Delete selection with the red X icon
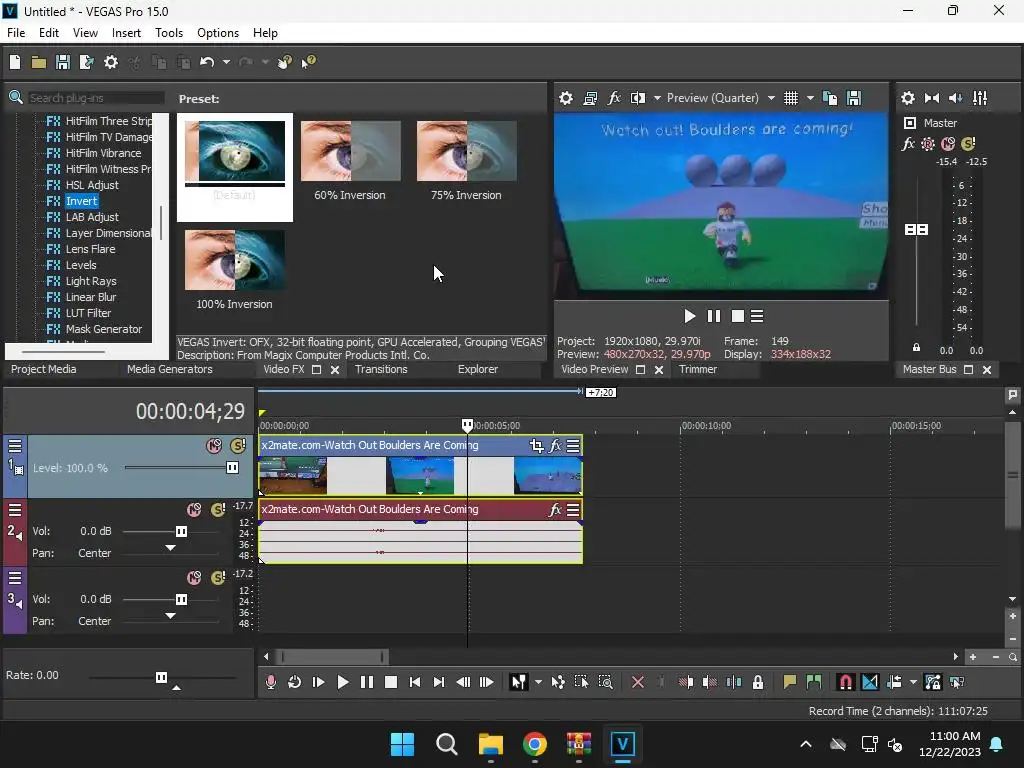 pos(638,682)
